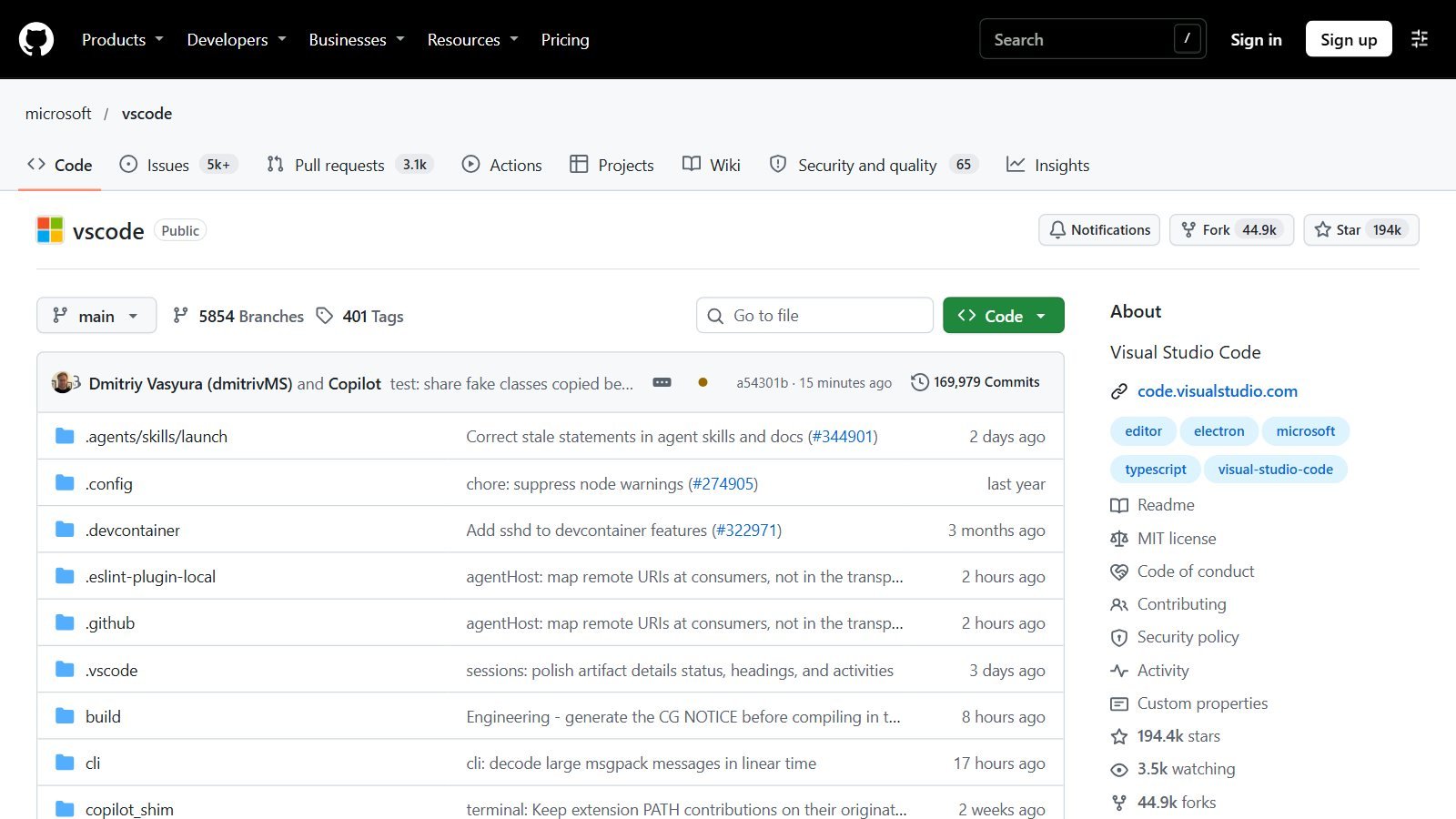Screen dimensions: 1456x819
Task: Click the cli folder icon
Action: tap(65, 762)
